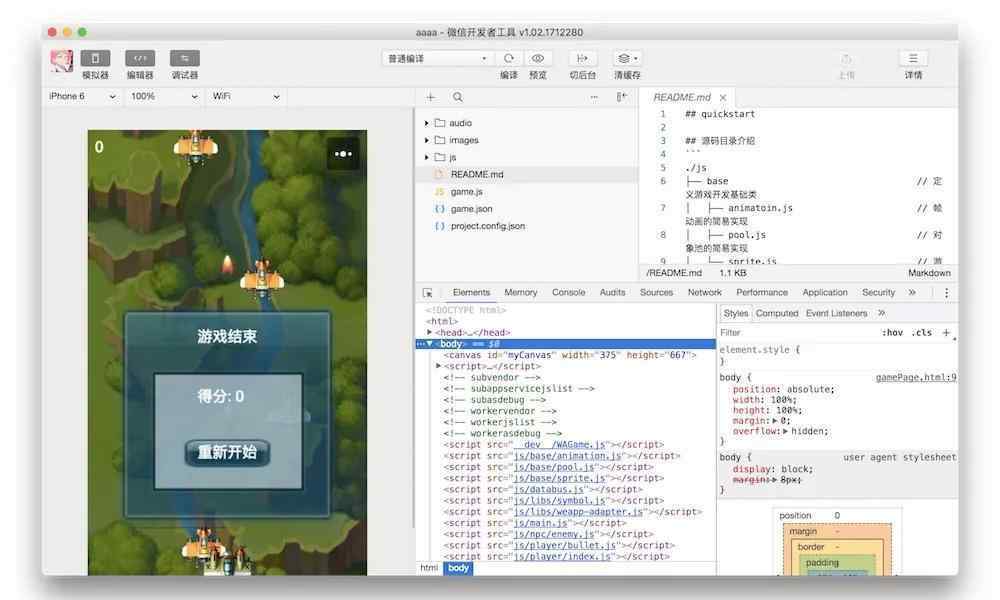Viewport: 1000px width, 600px height.
Task: Click the preview (预览) eye icon
Action: tap(538, 59)
